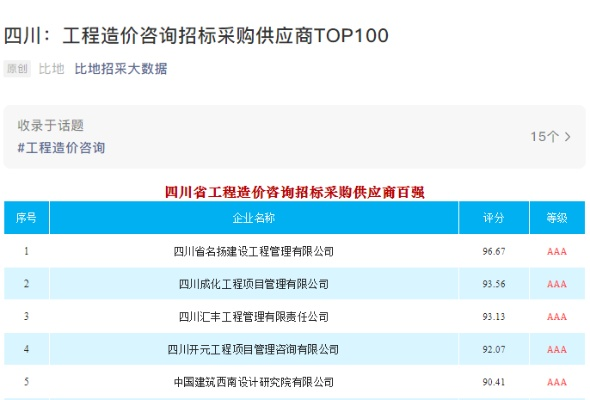The height and width of the screenshot is (400, 590).
Task: Click the AAA grade for 四川开元
Action: click(557, 350)
